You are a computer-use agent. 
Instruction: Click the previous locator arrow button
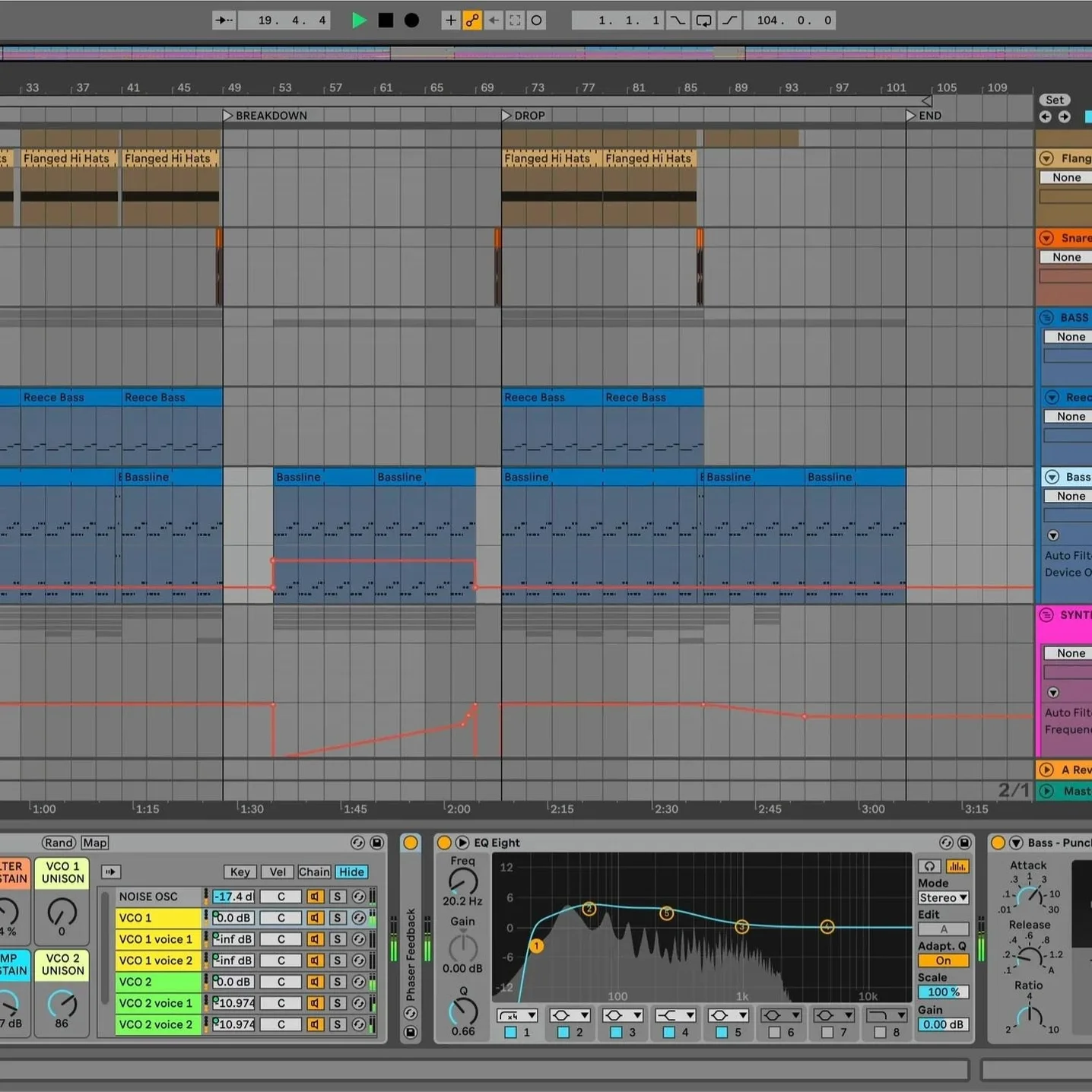pos(1046,116)
